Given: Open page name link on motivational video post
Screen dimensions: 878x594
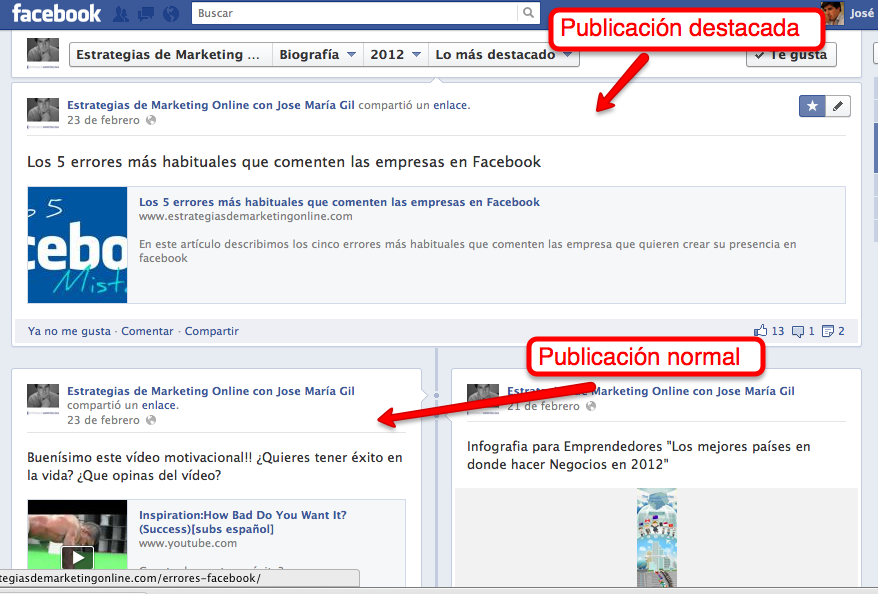Looking at the screenshot, I should tap(211, 391).
